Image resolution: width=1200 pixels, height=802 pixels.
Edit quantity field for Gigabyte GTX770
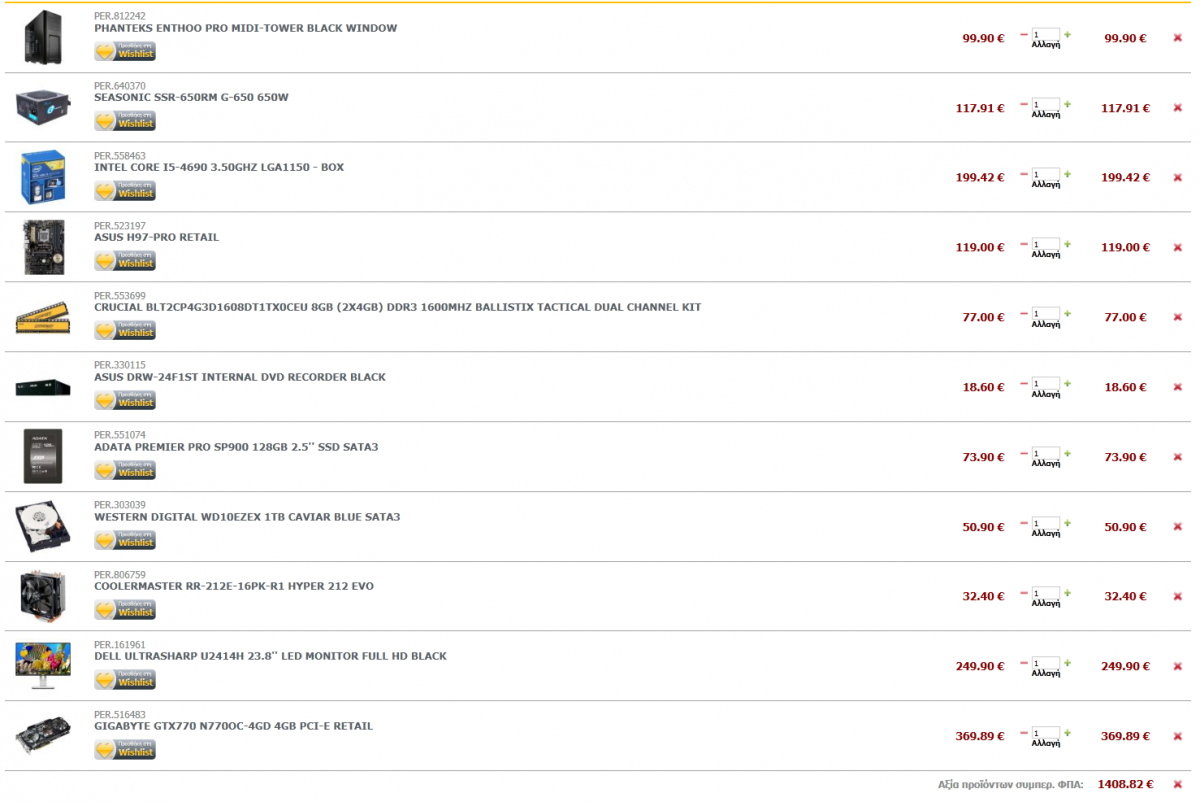pyautogui.click(x=1045, y=733)
